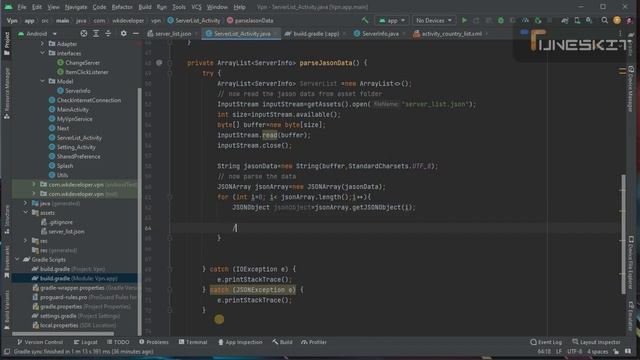Image resolution: width=640 pixels, height=360 pixels.
Task: Collapse the interfaces folder
Action: tap(42, 53)
